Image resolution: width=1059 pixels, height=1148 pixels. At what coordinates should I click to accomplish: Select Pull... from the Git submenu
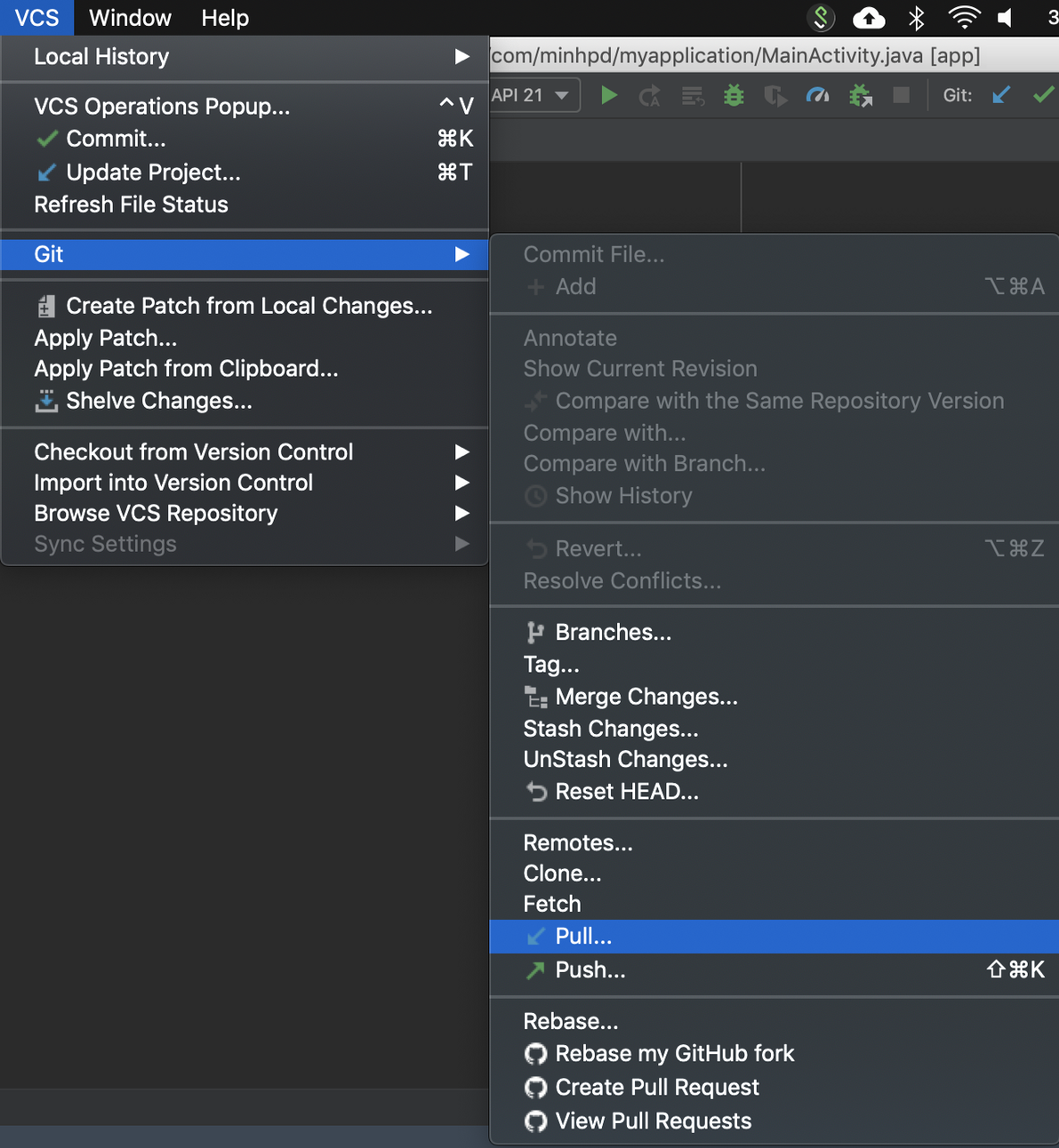(x=584, y=936)
